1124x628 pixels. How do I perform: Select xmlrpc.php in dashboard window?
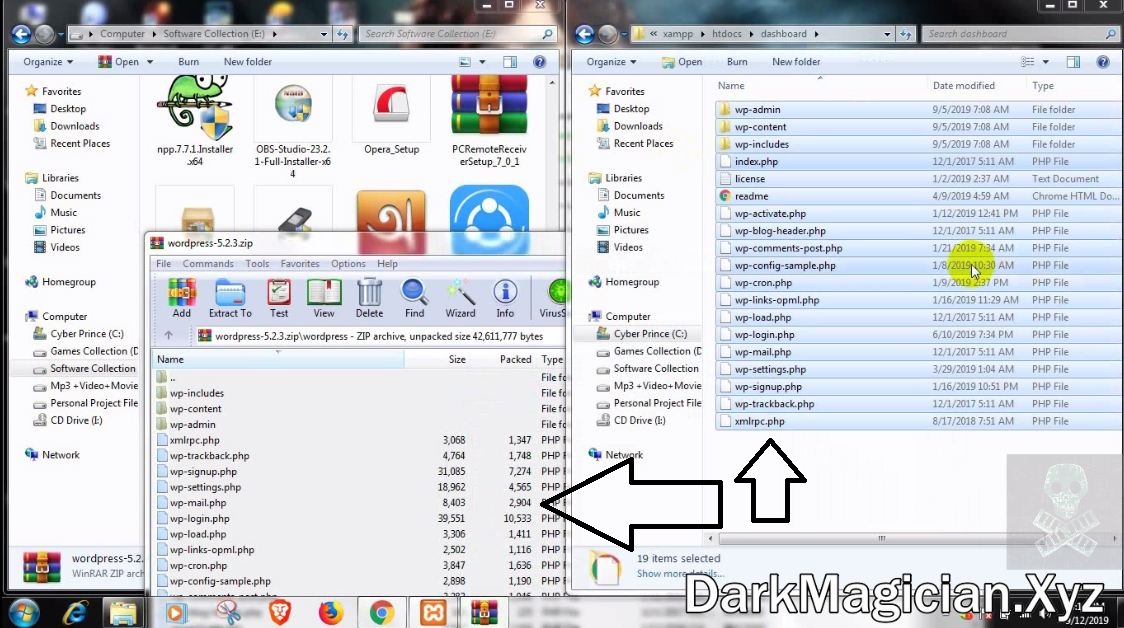(759, 422)
